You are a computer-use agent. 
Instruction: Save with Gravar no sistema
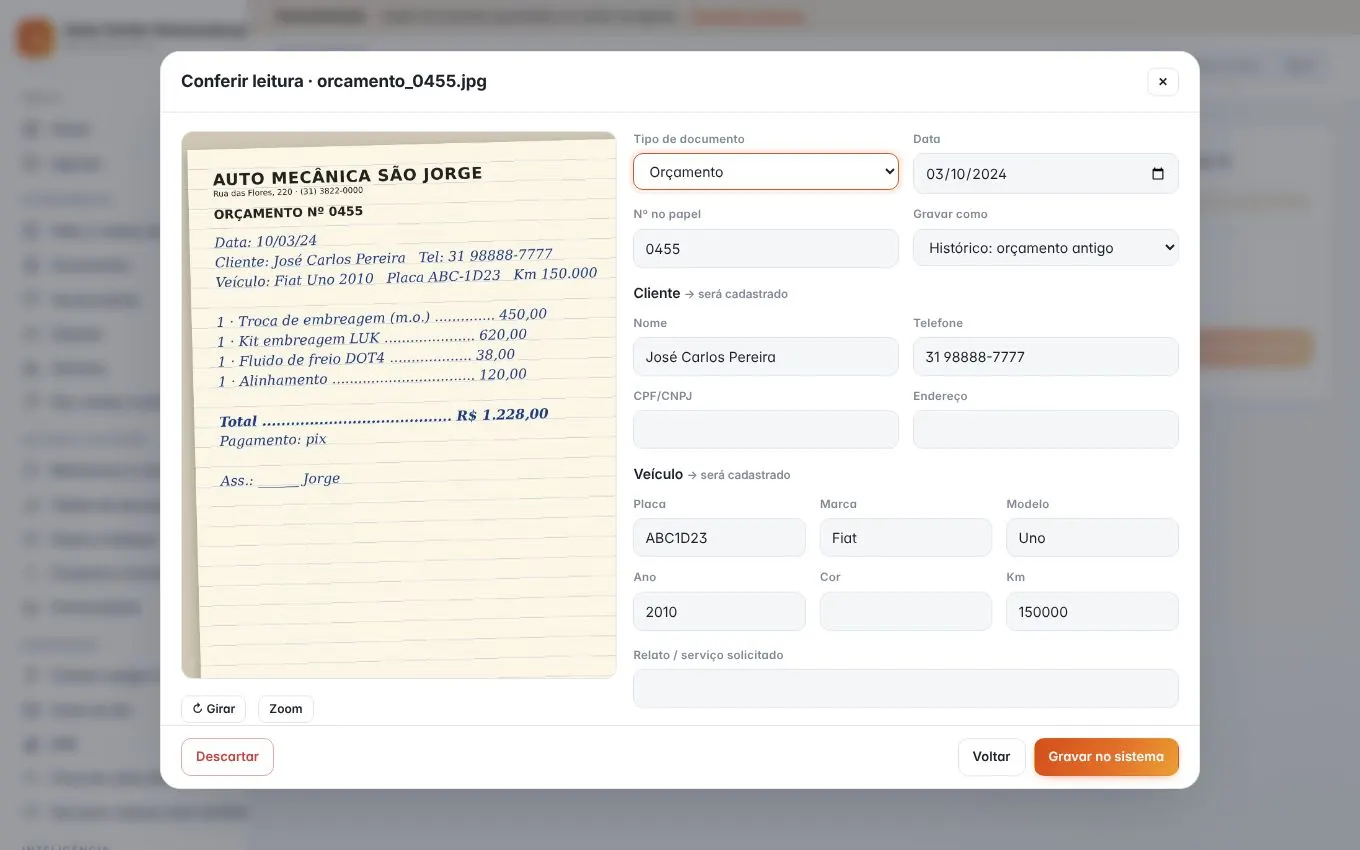(x=1106, y=757)
